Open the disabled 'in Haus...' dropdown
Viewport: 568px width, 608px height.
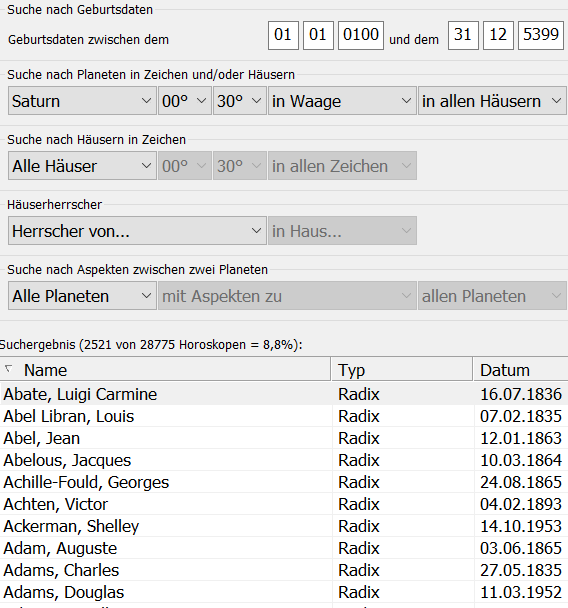342,231
